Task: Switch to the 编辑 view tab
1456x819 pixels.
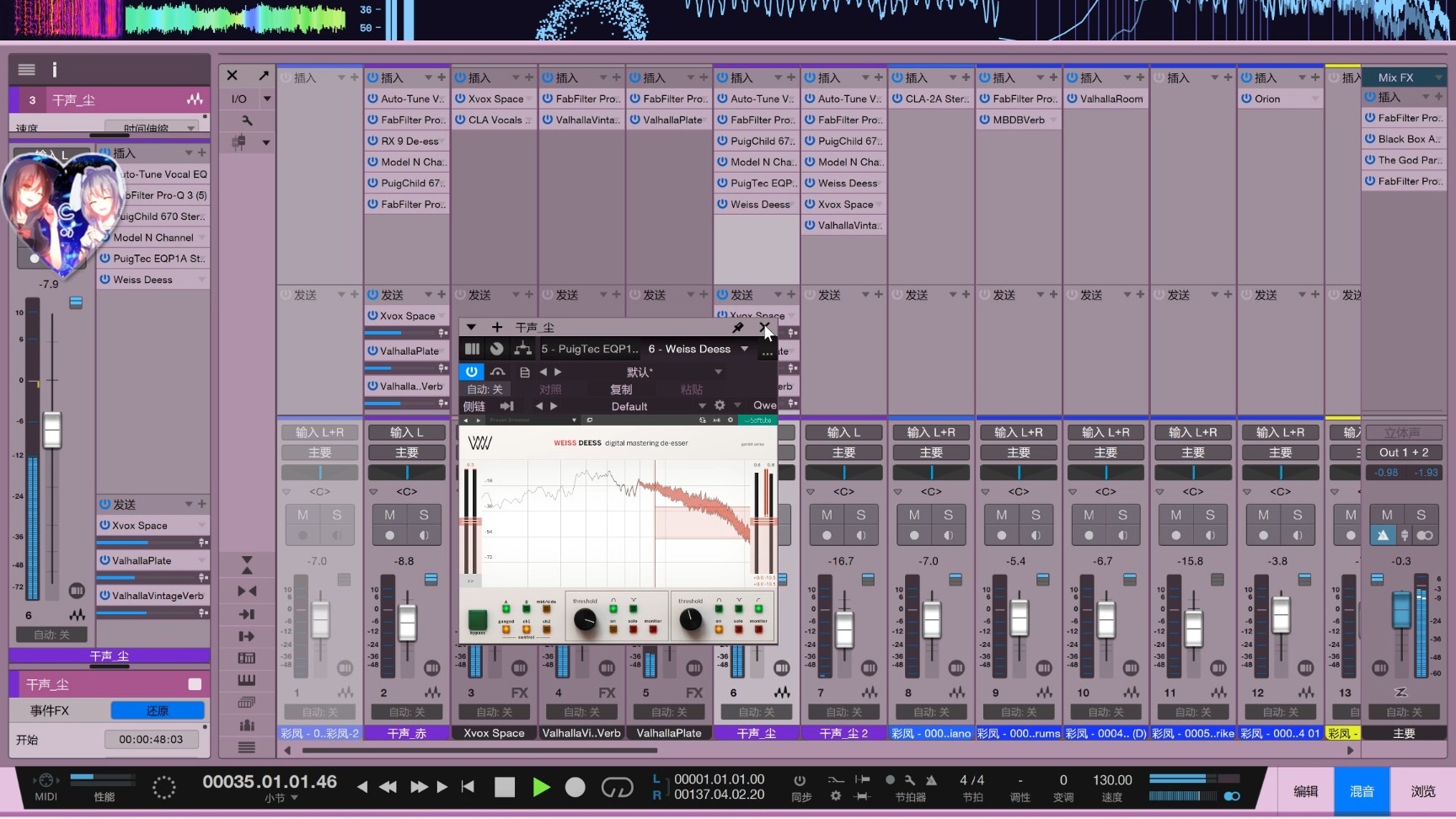Action: click(1306, 791)
